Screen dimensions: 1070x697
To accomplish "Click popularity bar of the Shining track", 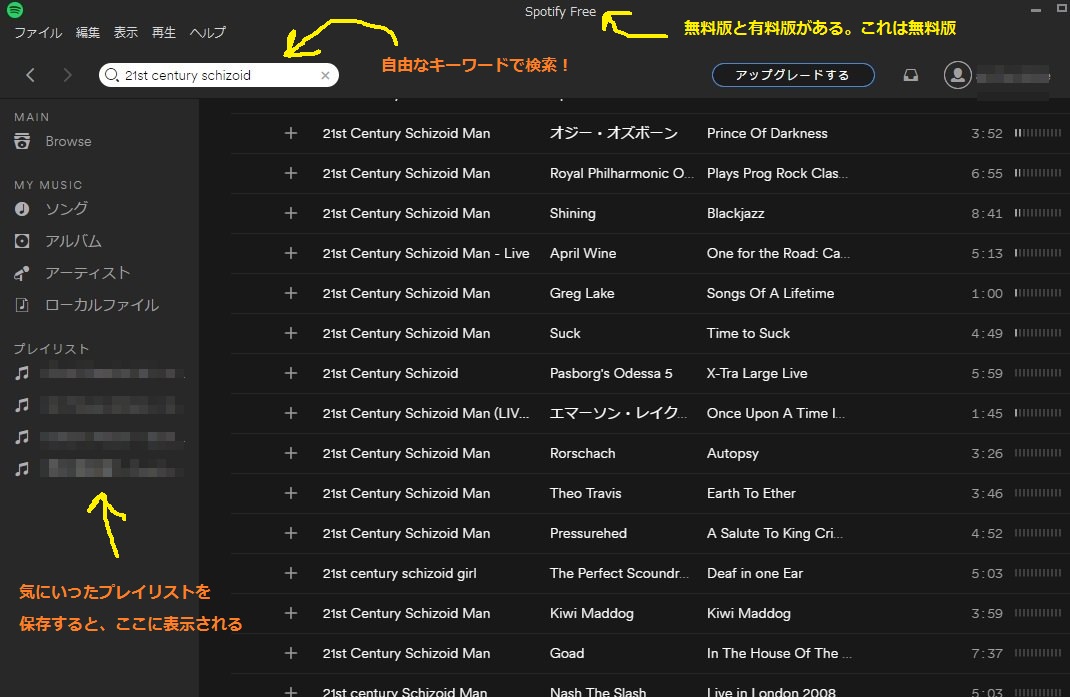I will pos(1037,213).
